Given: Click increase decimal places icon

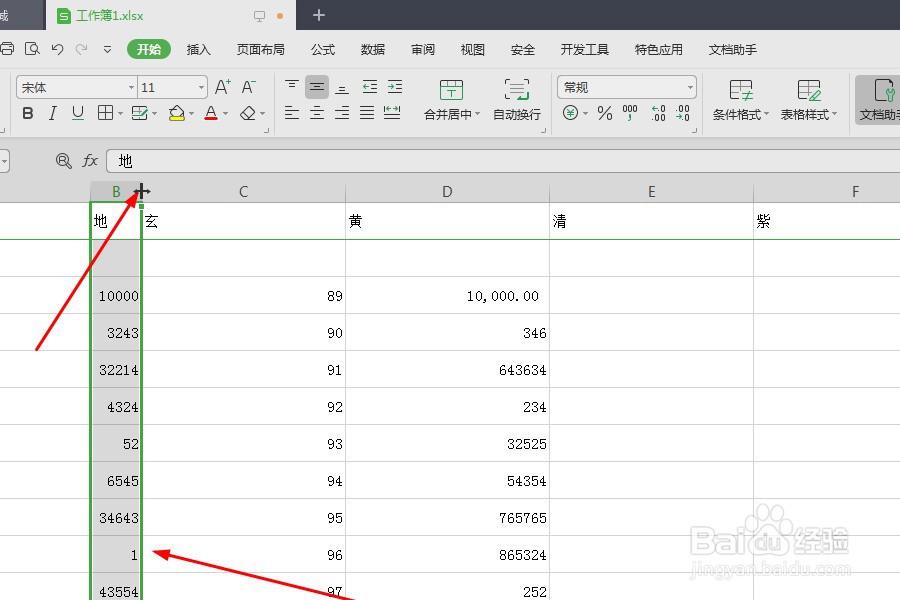Looking at the screenshot, I should tap(658, 113).
